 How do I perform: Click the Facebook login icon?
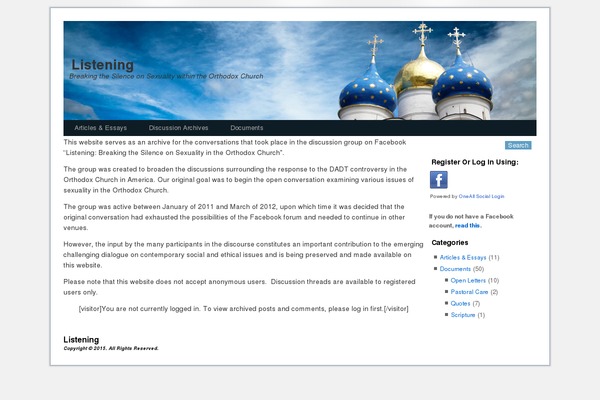pyautogui.click(x=439, y=180)
